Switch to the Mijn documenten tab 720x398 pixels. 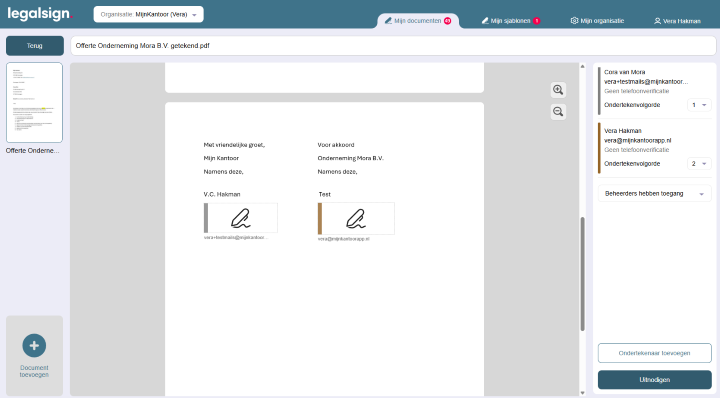pos(418,21)
